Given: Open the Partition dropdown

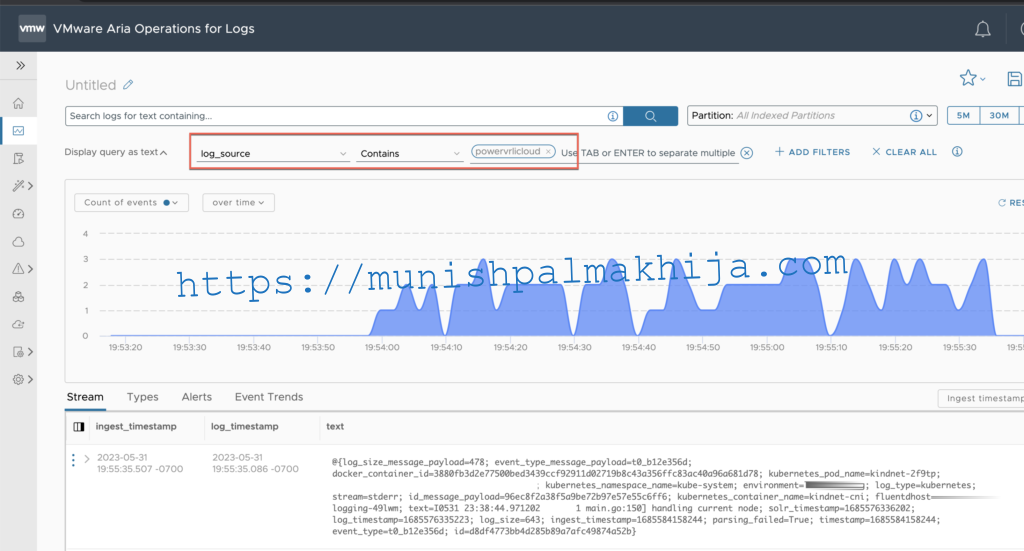Looking at the screenshot, I should (x=812, y=116).
